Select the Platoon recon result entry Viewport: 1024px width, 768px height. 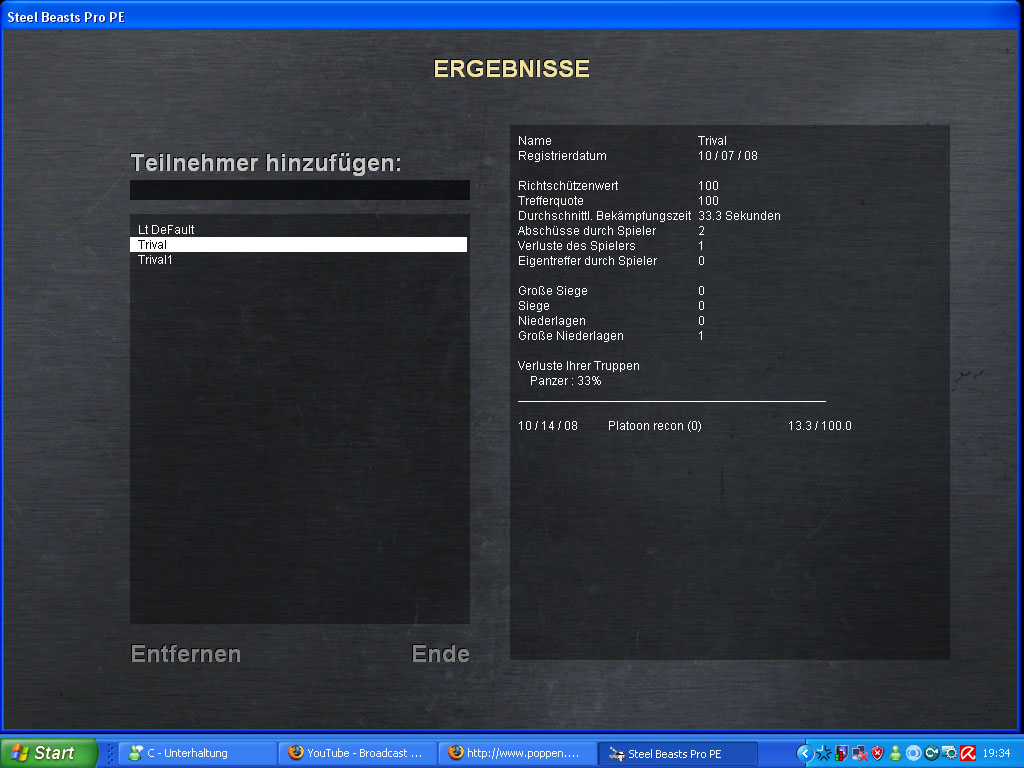654,426
